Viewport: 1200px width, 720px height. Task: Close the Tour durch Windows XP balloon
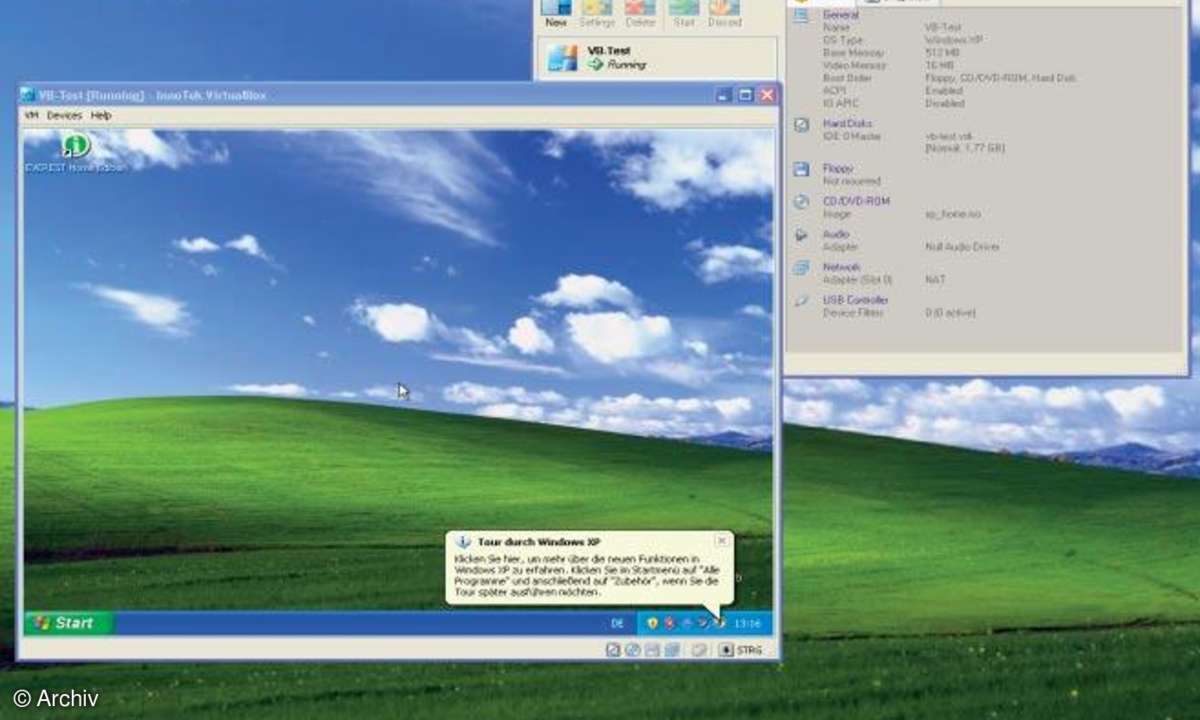click(x=721, y=541)
